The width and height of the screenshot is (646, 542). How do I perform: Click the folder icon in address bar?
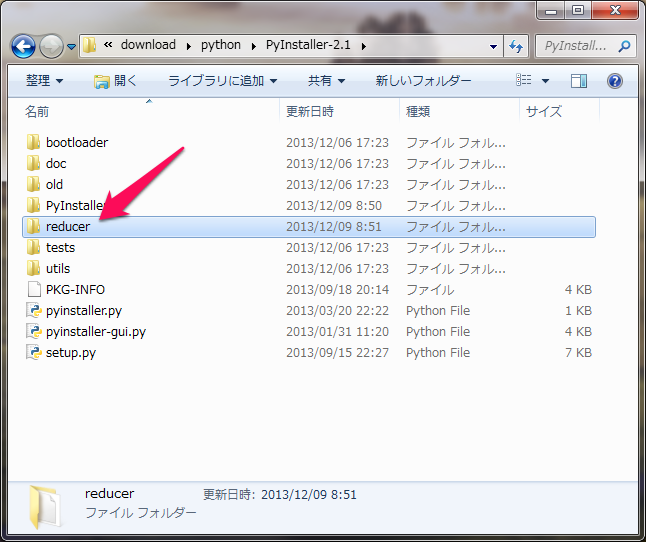[x=89, y=45]
